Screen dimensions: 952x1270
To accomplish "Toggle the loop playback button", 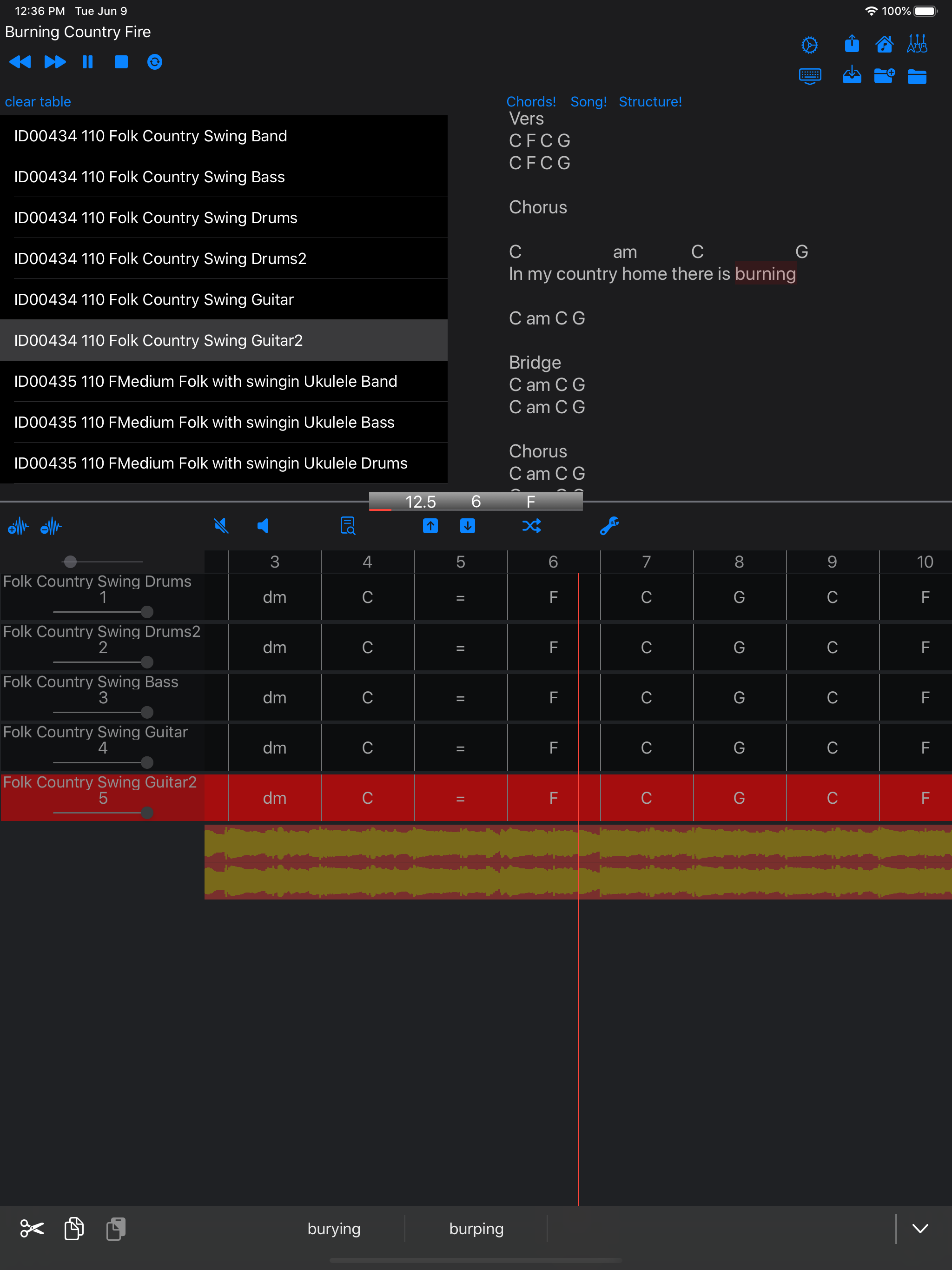I will pyautogui.click(x=154, y=62).
